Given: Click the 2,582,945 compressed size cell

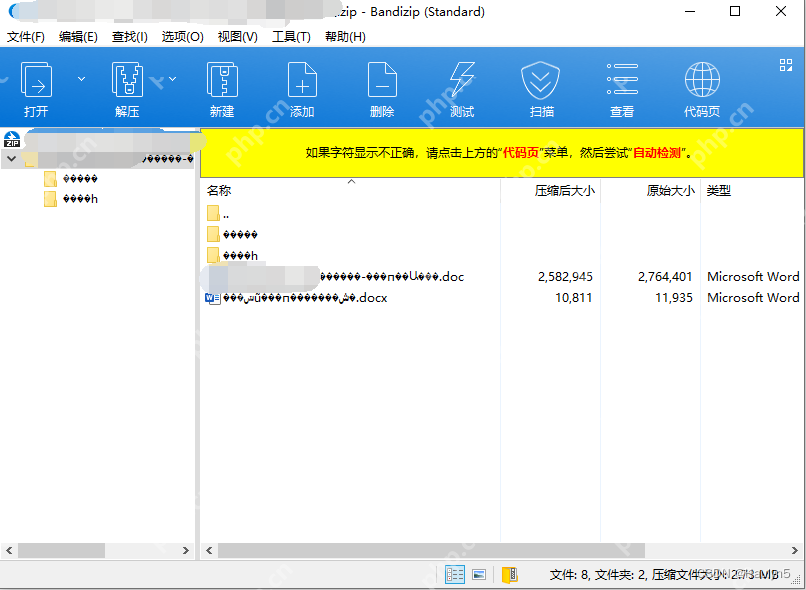Looking at the screenshot, I should coord(565,276).
